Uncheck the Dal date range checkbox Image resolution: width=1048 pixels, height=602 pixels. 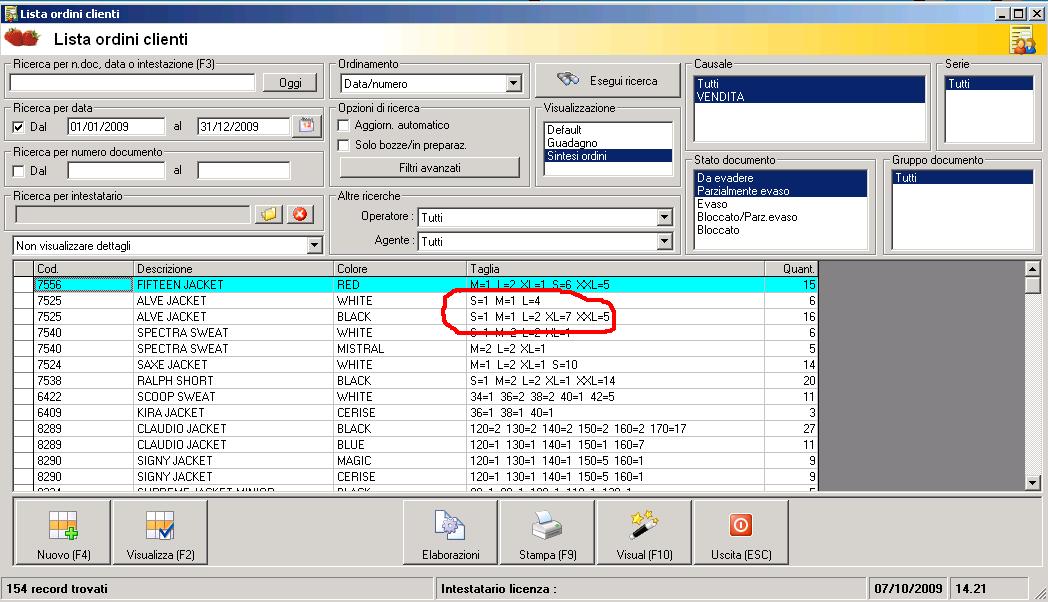(19, 127)
